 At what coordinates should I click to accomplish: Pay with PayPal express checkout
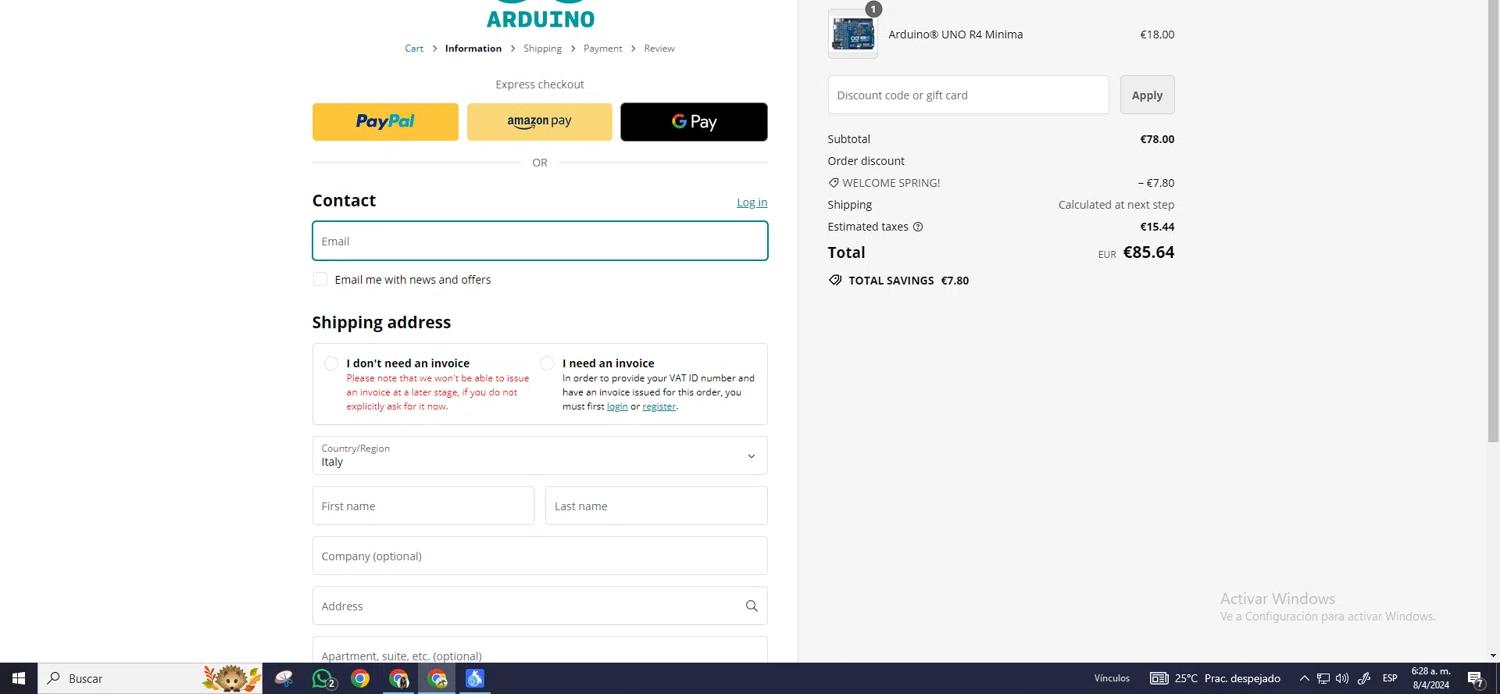tap(385, 122)
